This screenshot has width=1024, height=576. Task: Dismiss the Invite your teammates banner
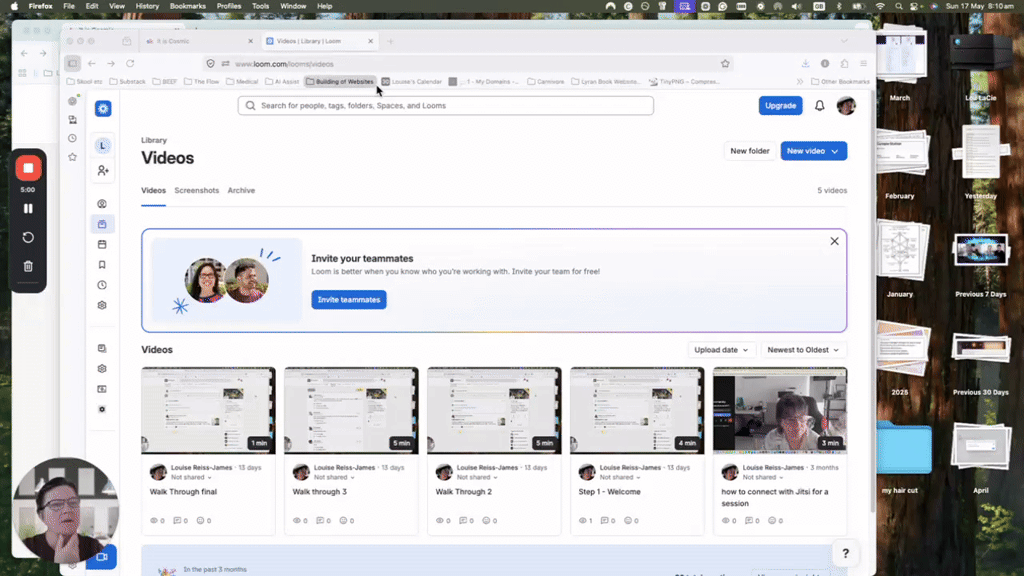click(835, 242)
